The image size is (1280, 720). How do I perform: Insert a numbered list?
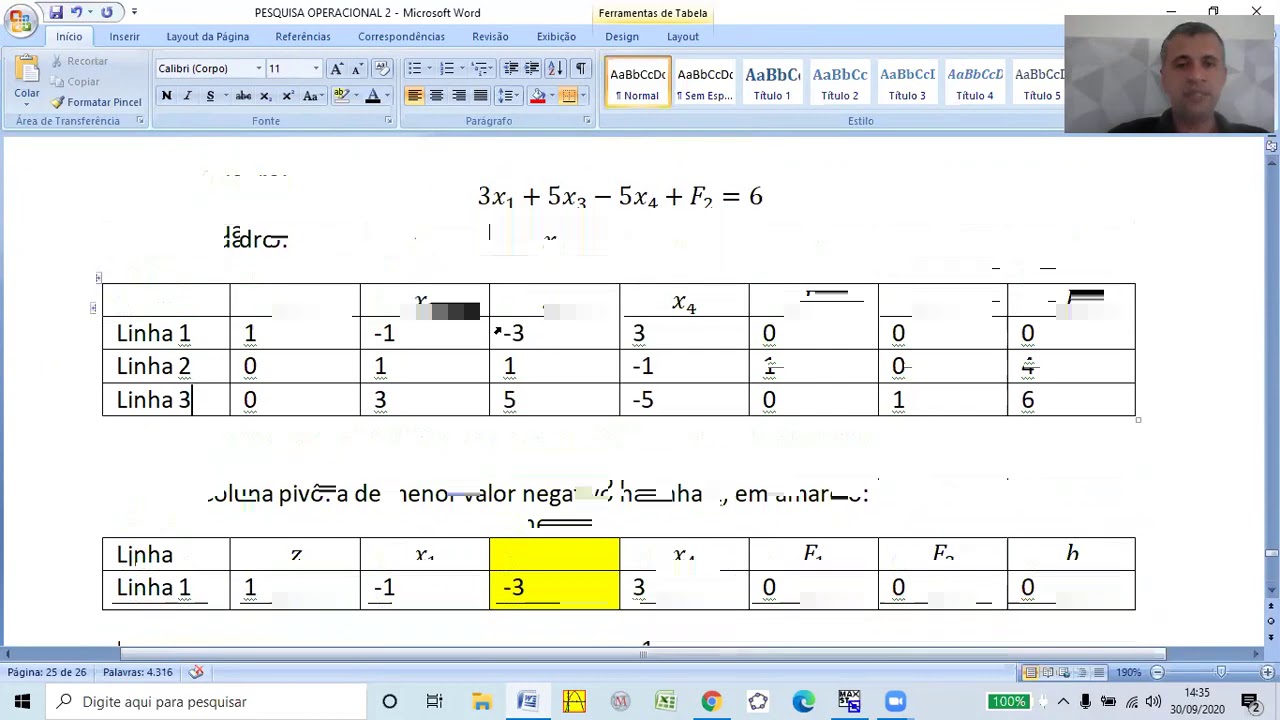[x=447, y=68]
